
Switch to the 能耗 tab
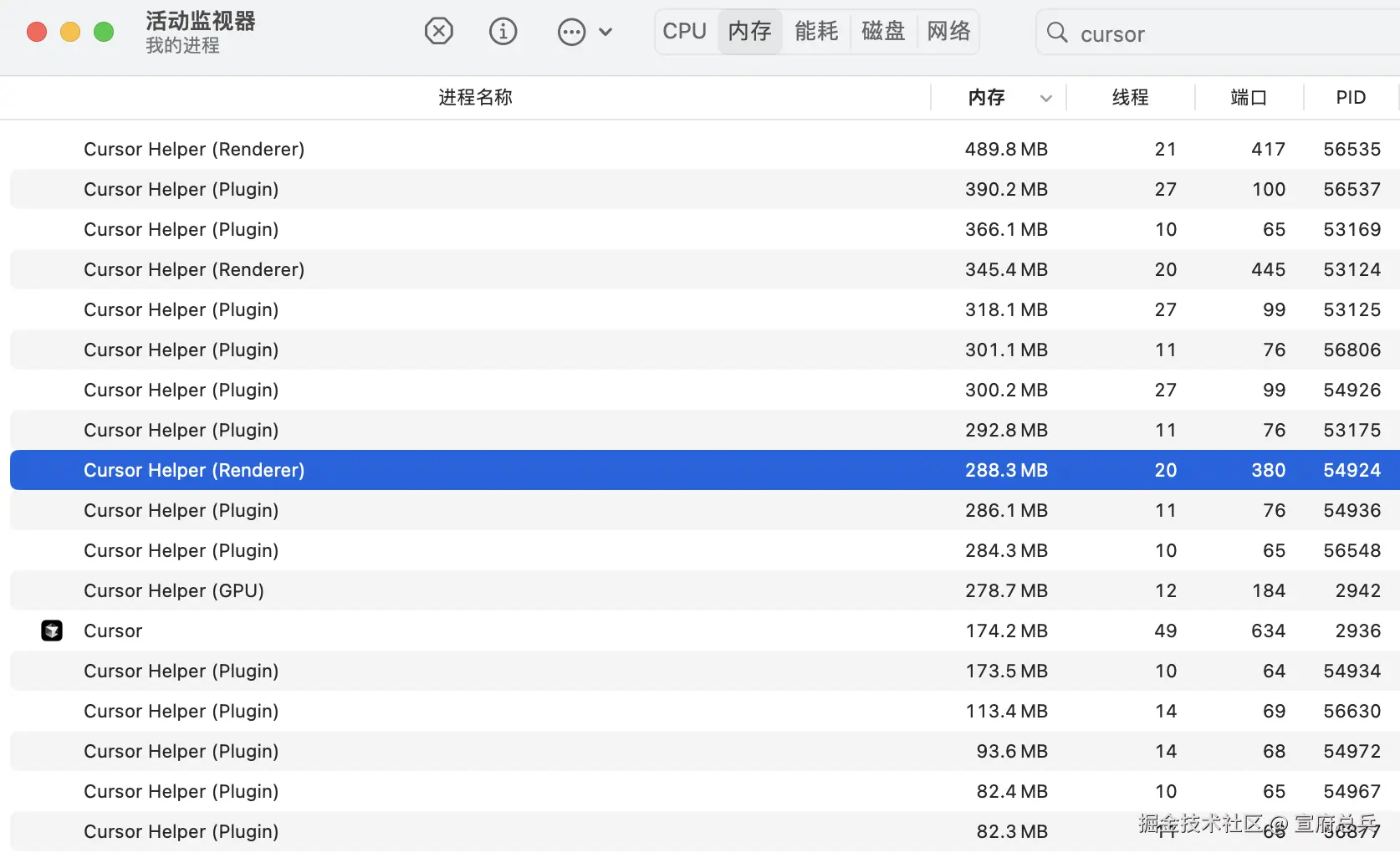815,31
